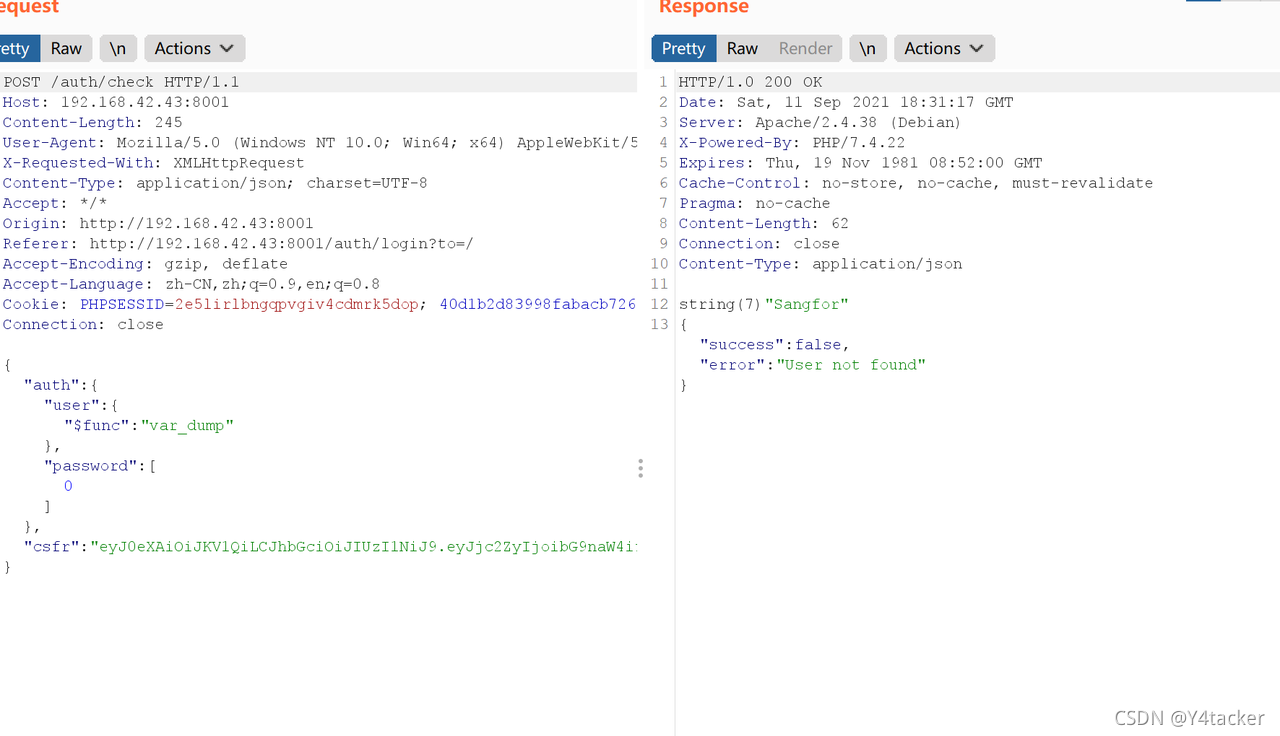The image size is (1280, 736).
Task: Click the Content-Length: 245 header
Action: 93,122
